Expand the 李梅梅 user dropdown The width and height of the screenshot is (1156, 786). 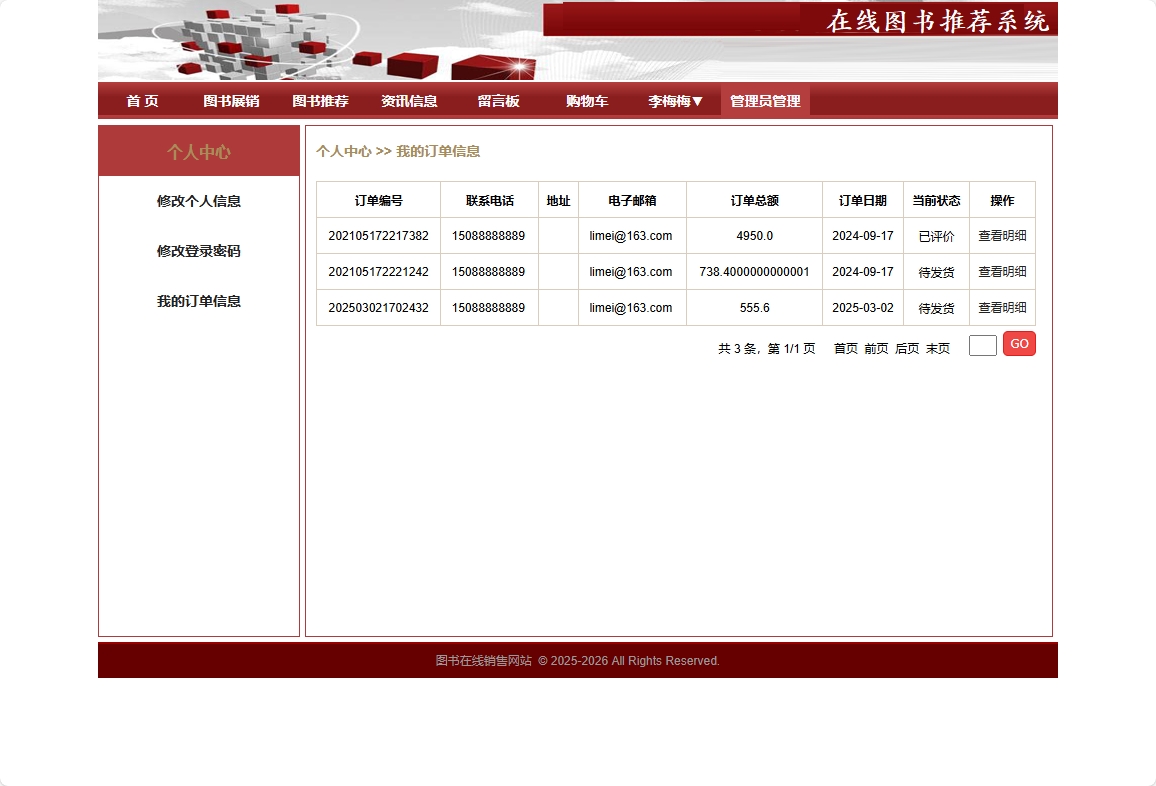tap(675, 100)
